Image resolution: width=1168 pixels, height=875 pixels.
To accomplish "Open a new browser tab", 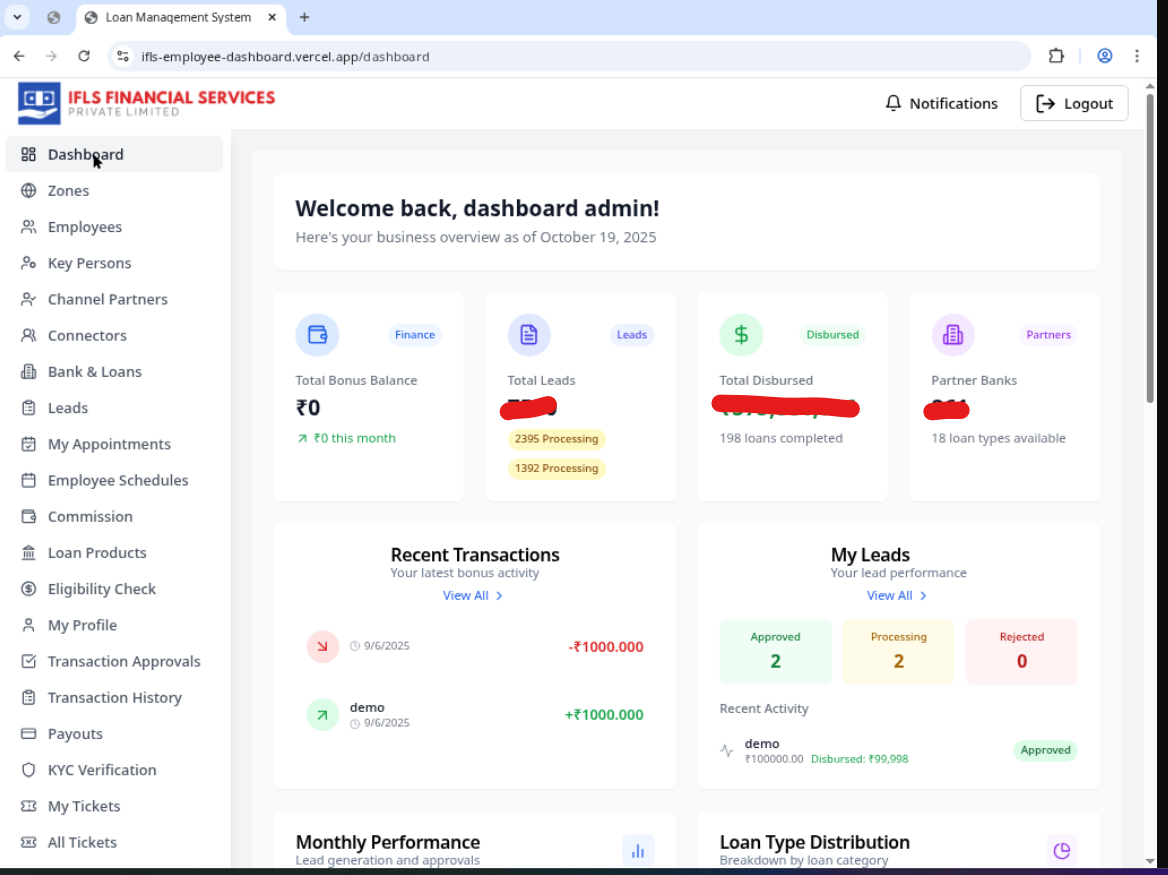I will pos(305,17).
